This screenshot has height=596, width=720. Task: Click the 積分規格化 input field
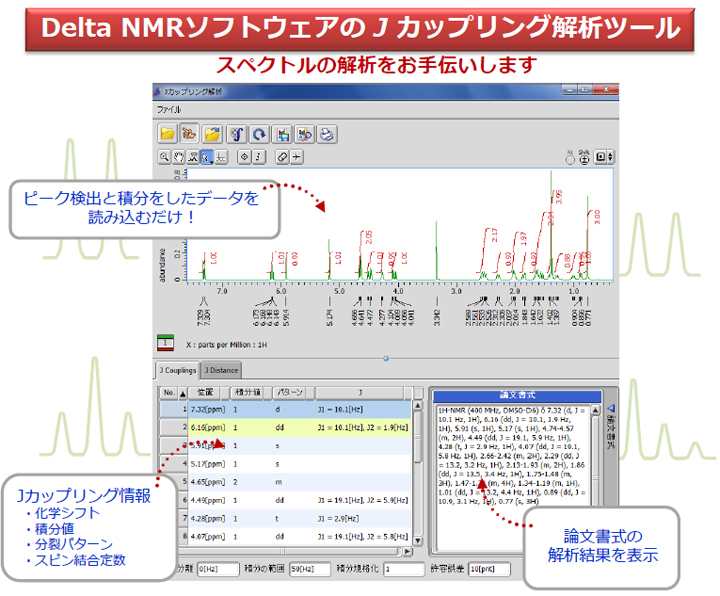tap(405, 569)
